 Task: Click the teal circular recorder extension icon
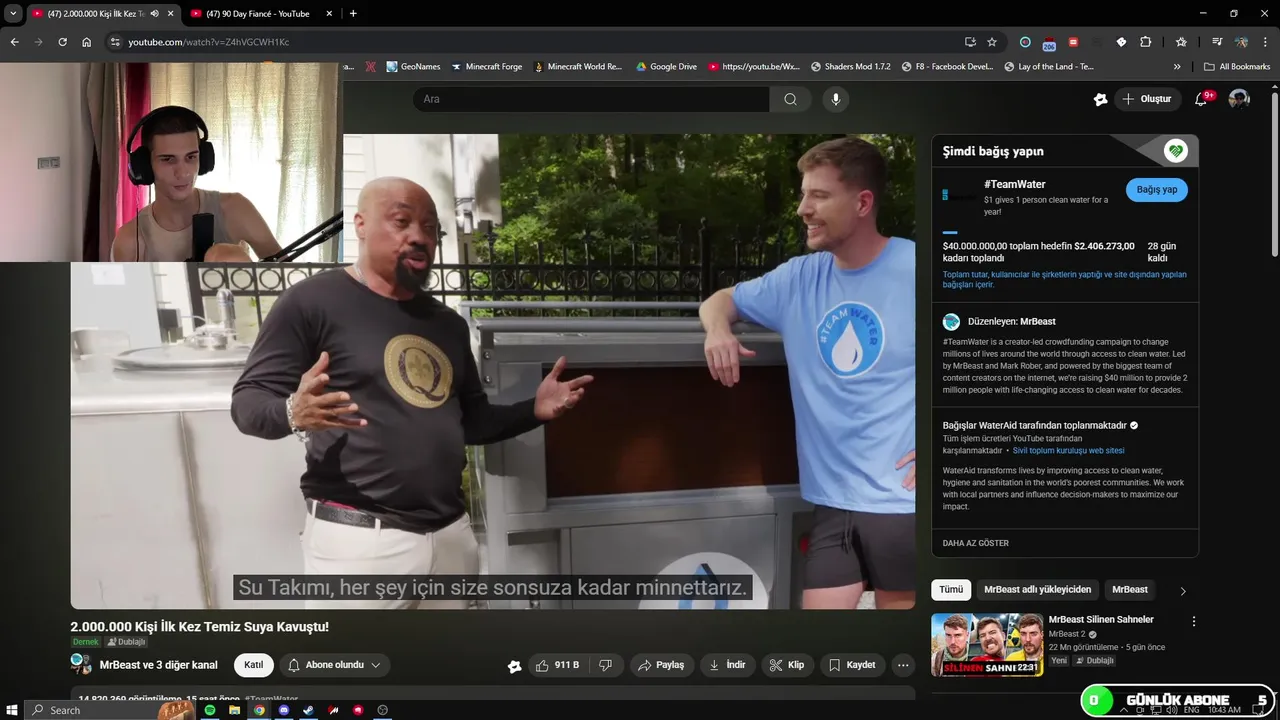tap(1025, 42)
